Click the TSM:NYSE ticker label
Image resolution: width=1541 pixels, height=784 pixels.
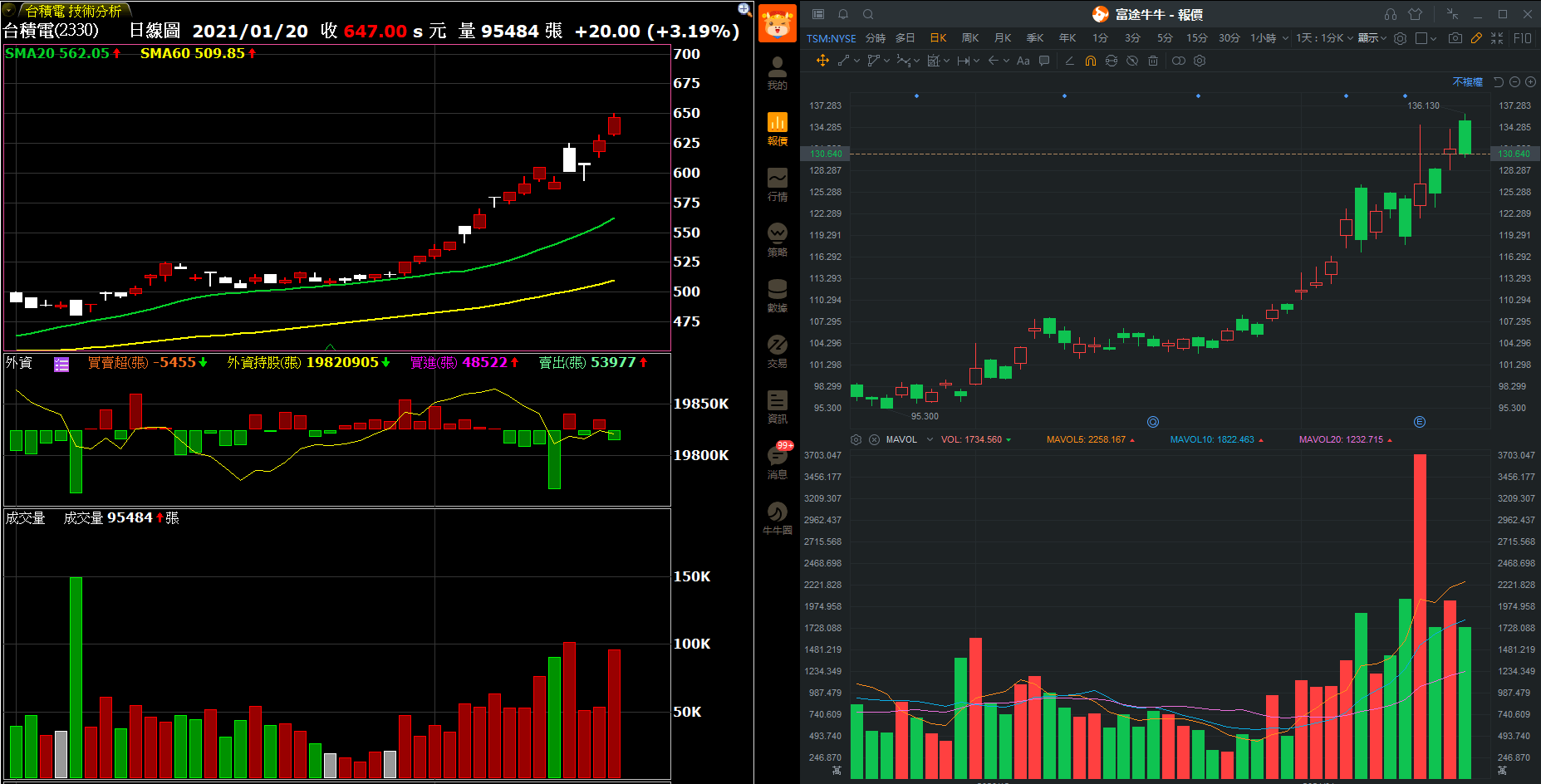831,38
